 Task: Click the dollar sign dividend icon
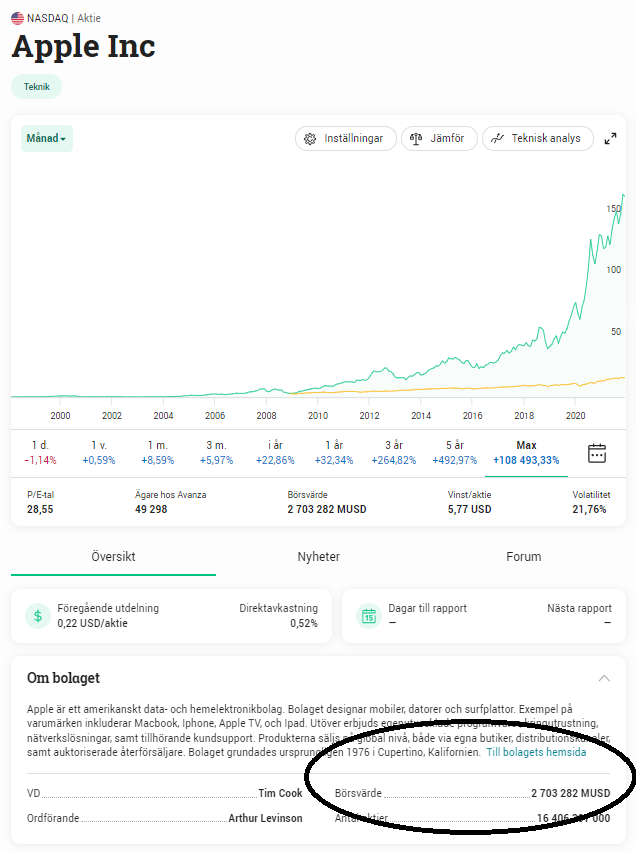click(38, 616)
